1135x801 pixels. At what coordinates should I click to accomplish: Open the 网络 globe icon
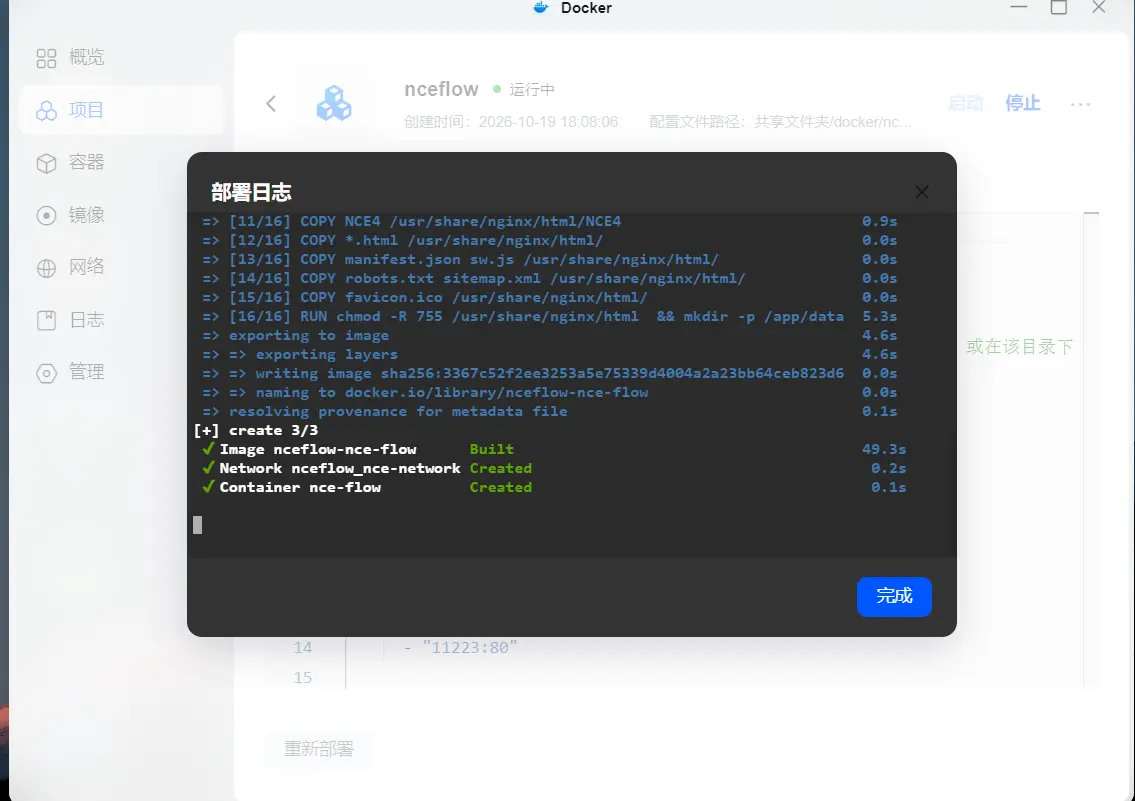46,268
